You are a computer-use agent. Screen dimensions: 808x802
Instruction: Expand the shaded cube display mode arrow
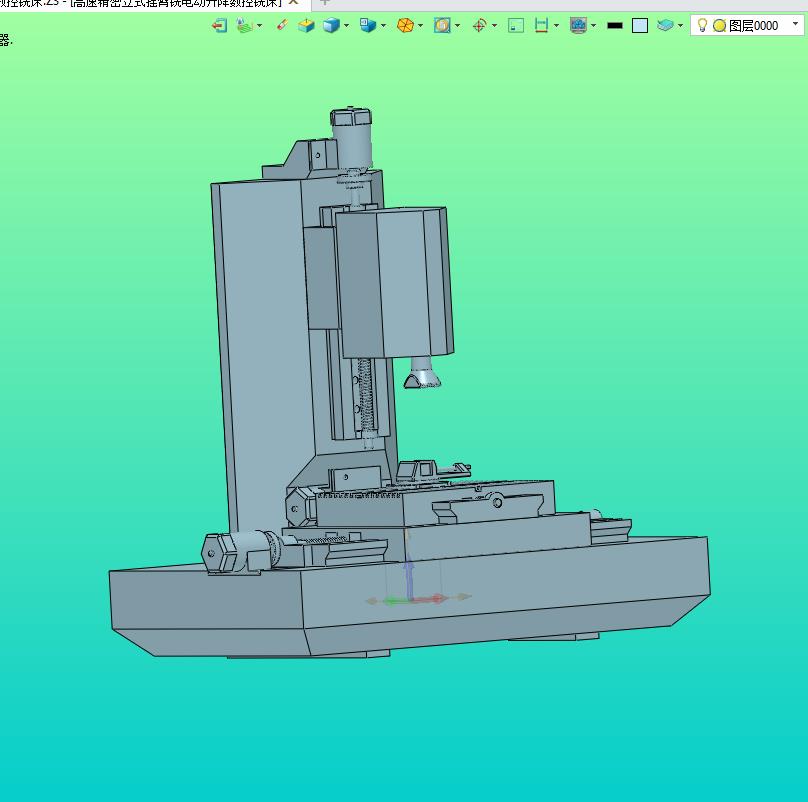[x=347, y=25]
